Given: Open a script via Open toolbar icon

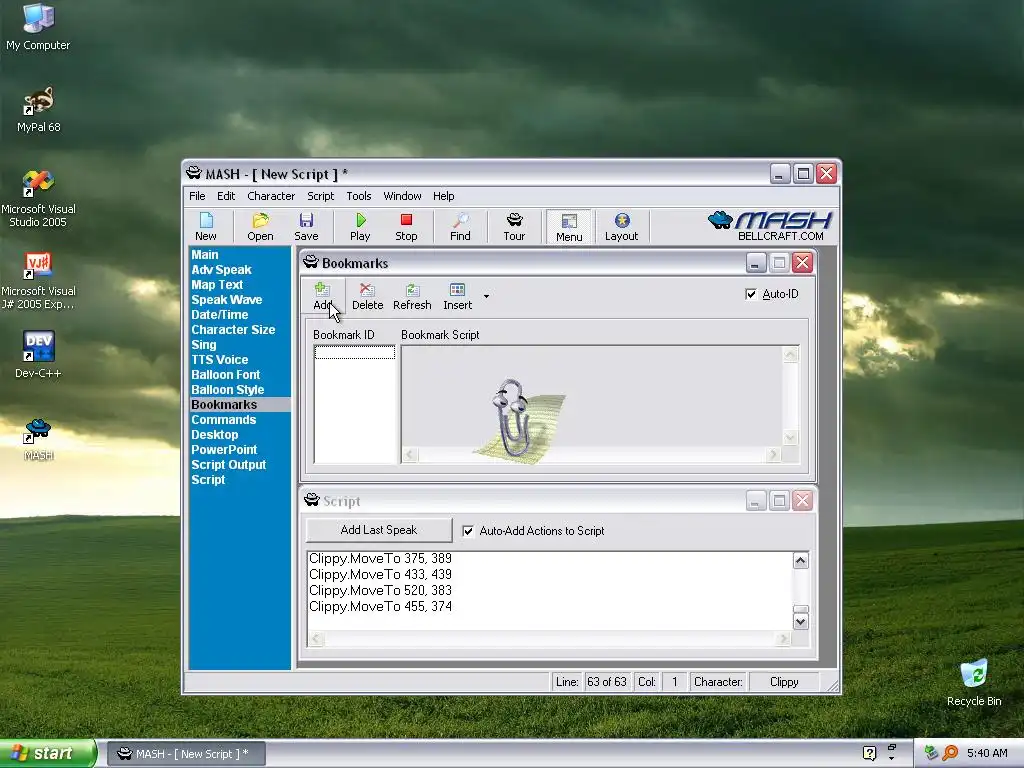Looking at the screenshot, I should pos(260,227).
